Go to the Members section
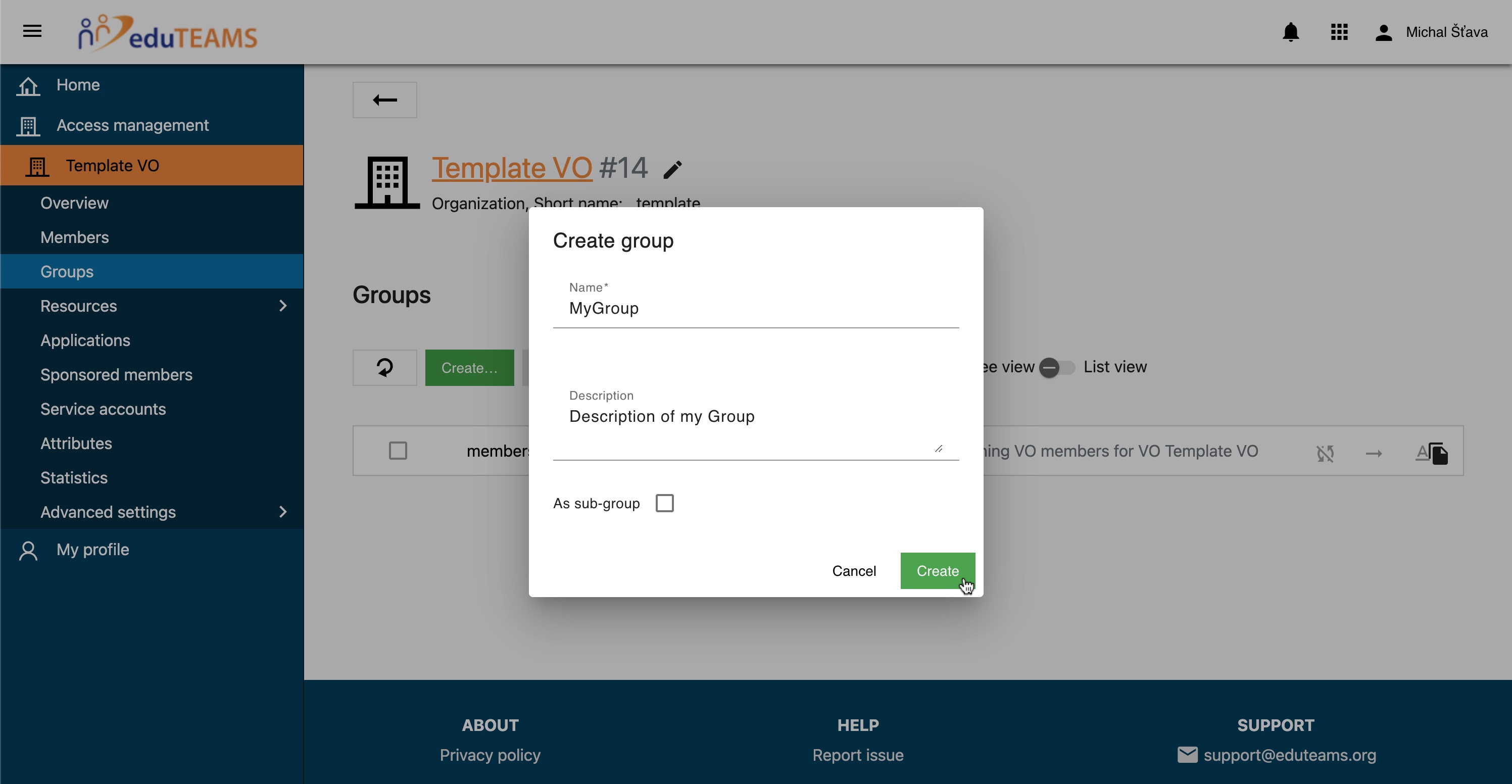The image size is (1512, 784). point(152,237)
